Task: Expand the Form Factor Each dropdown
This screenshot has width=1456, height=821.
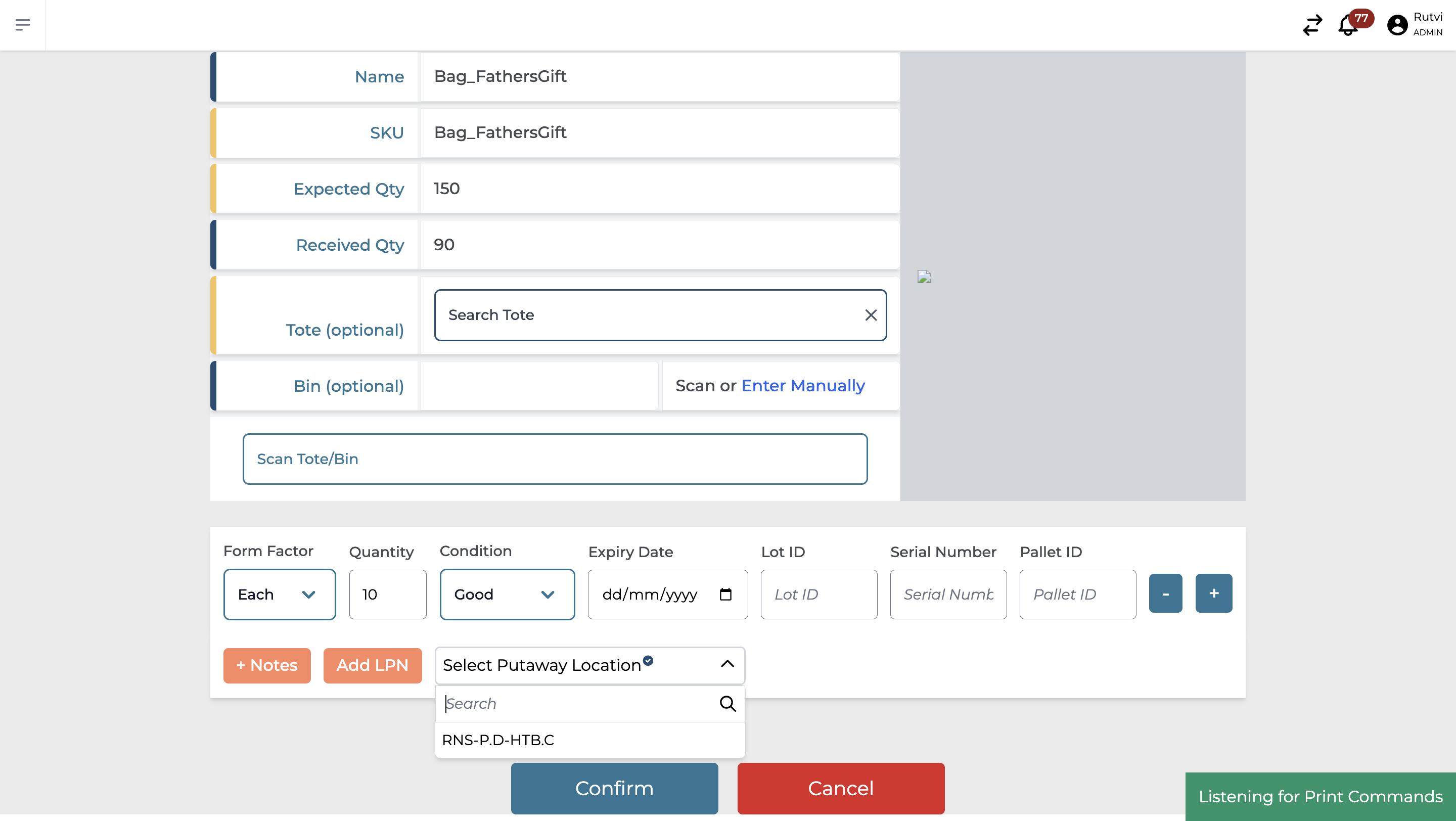Action: click(x=279, y=595)
